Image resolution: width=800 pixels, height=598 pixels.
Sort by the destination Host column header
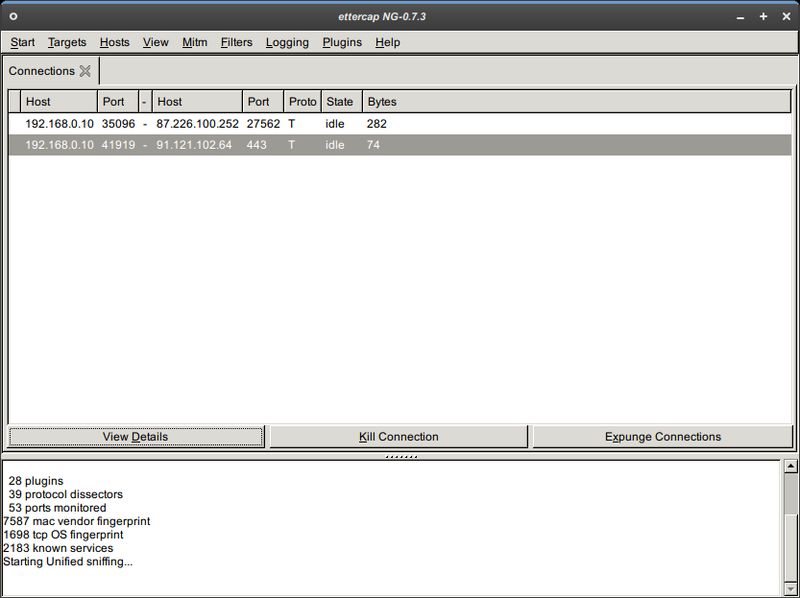click(x=197, y=102)
